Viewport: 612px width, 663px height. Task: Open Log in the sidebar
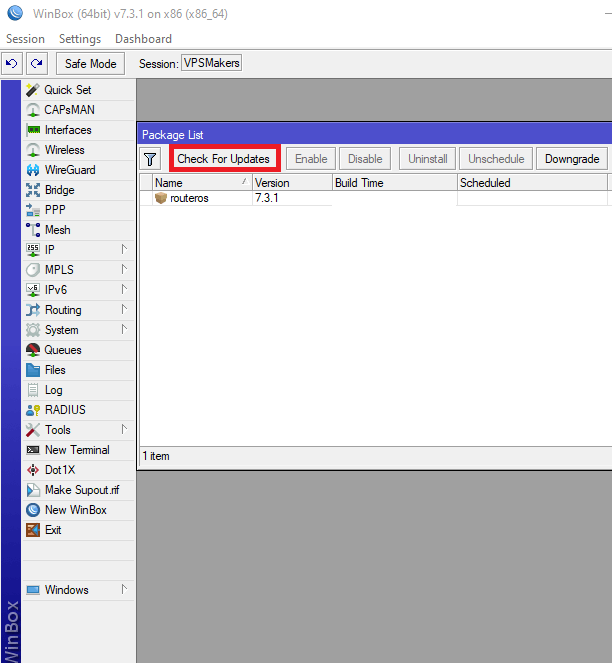tap(79, 390)
